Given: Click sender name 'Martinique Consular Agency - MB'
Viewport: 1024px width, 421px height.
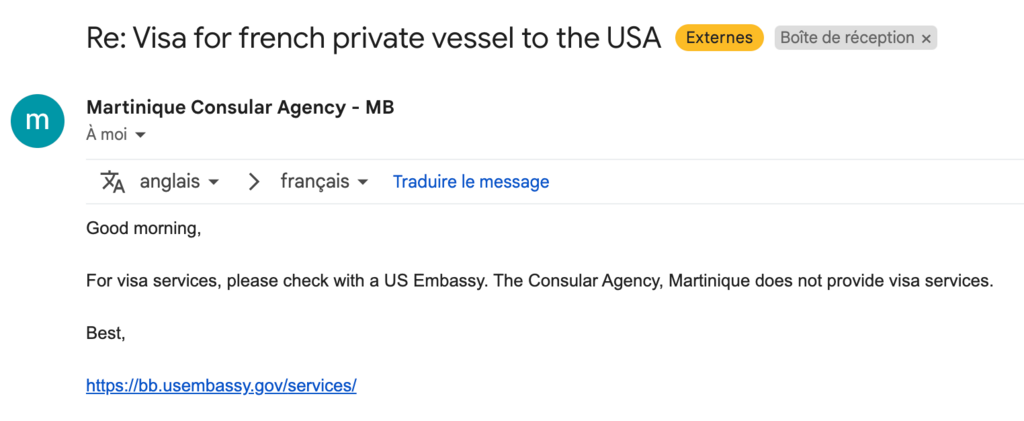Looking at the screenshot, I should pyautogui.click(x=240, y=107).
